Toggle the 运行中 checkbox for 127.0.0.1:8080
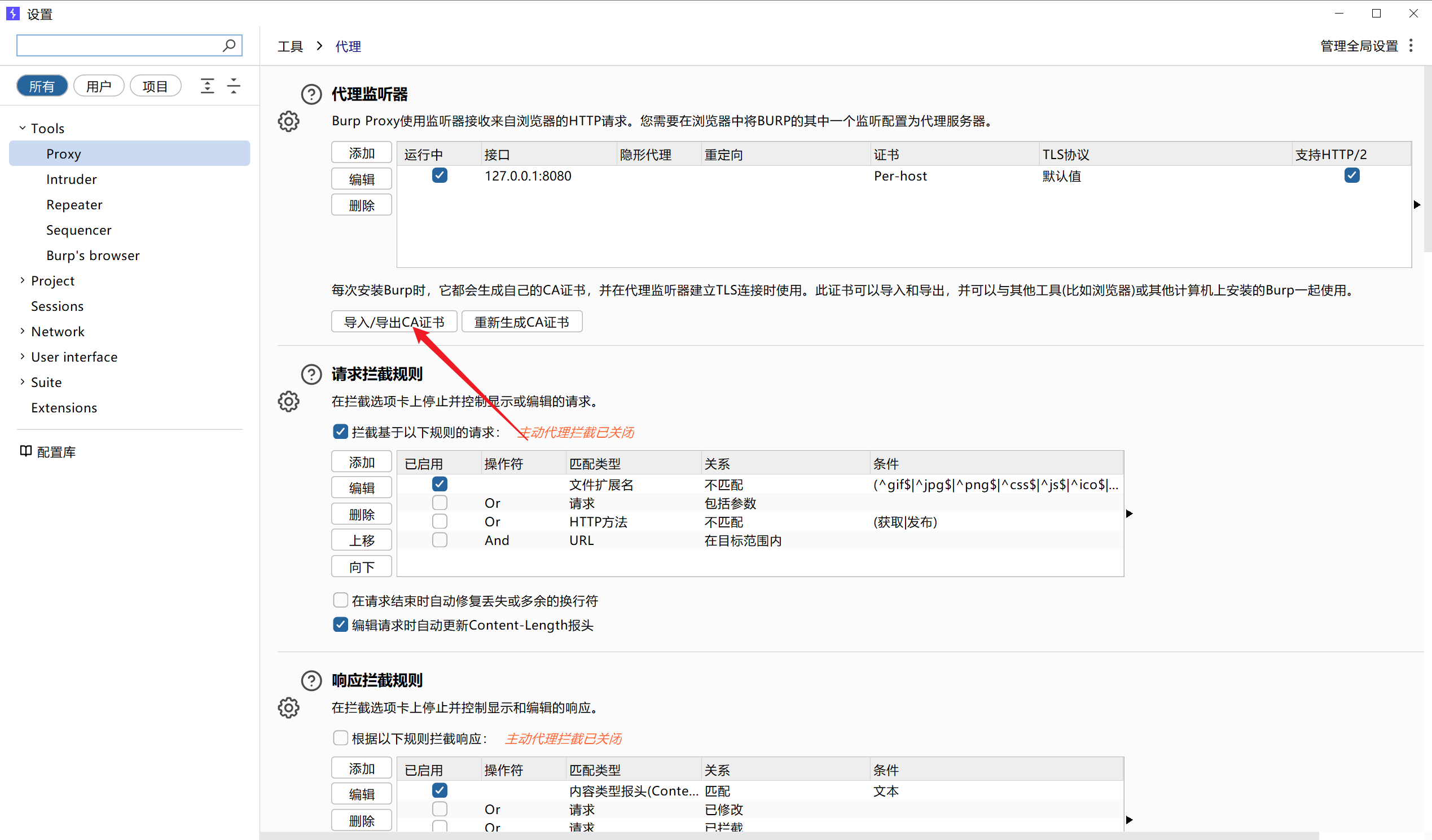 pos(440,175)
